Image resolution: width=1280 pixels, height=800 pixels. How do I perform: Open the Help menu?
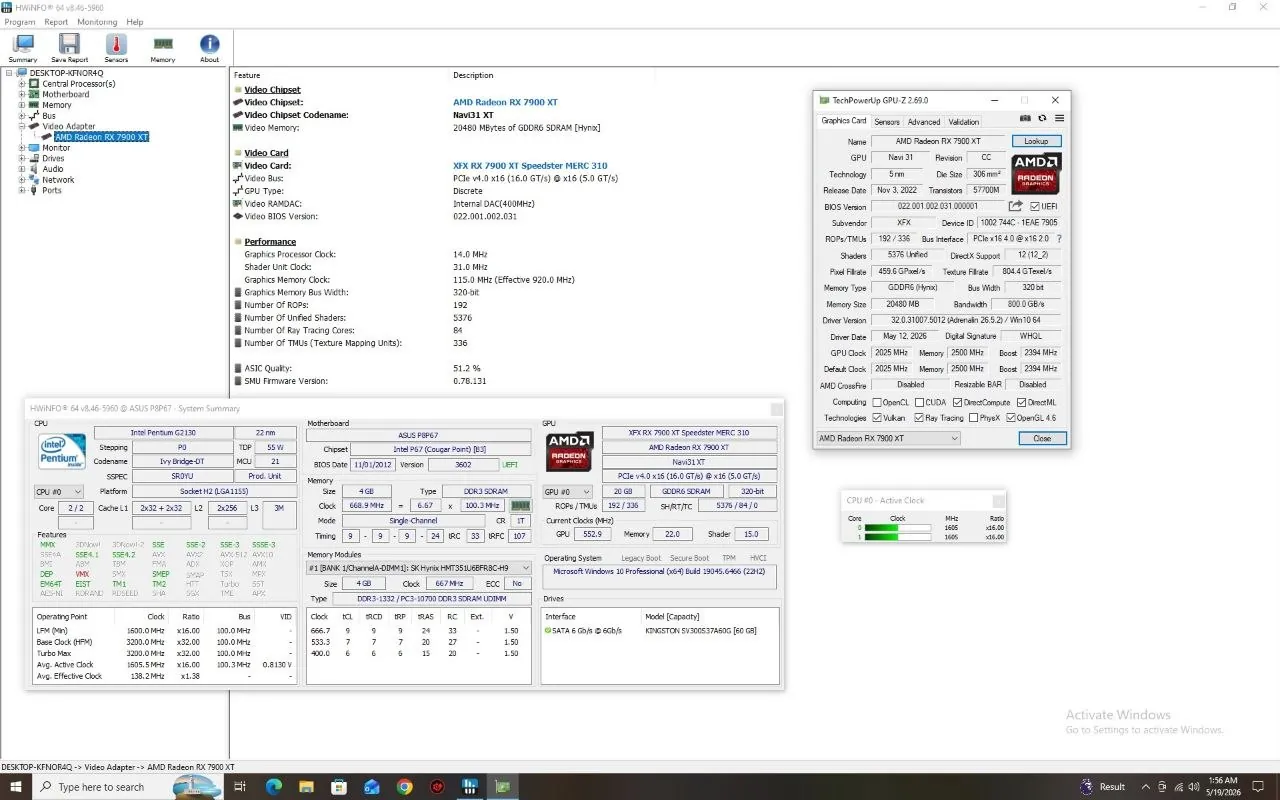click(135, 21)
